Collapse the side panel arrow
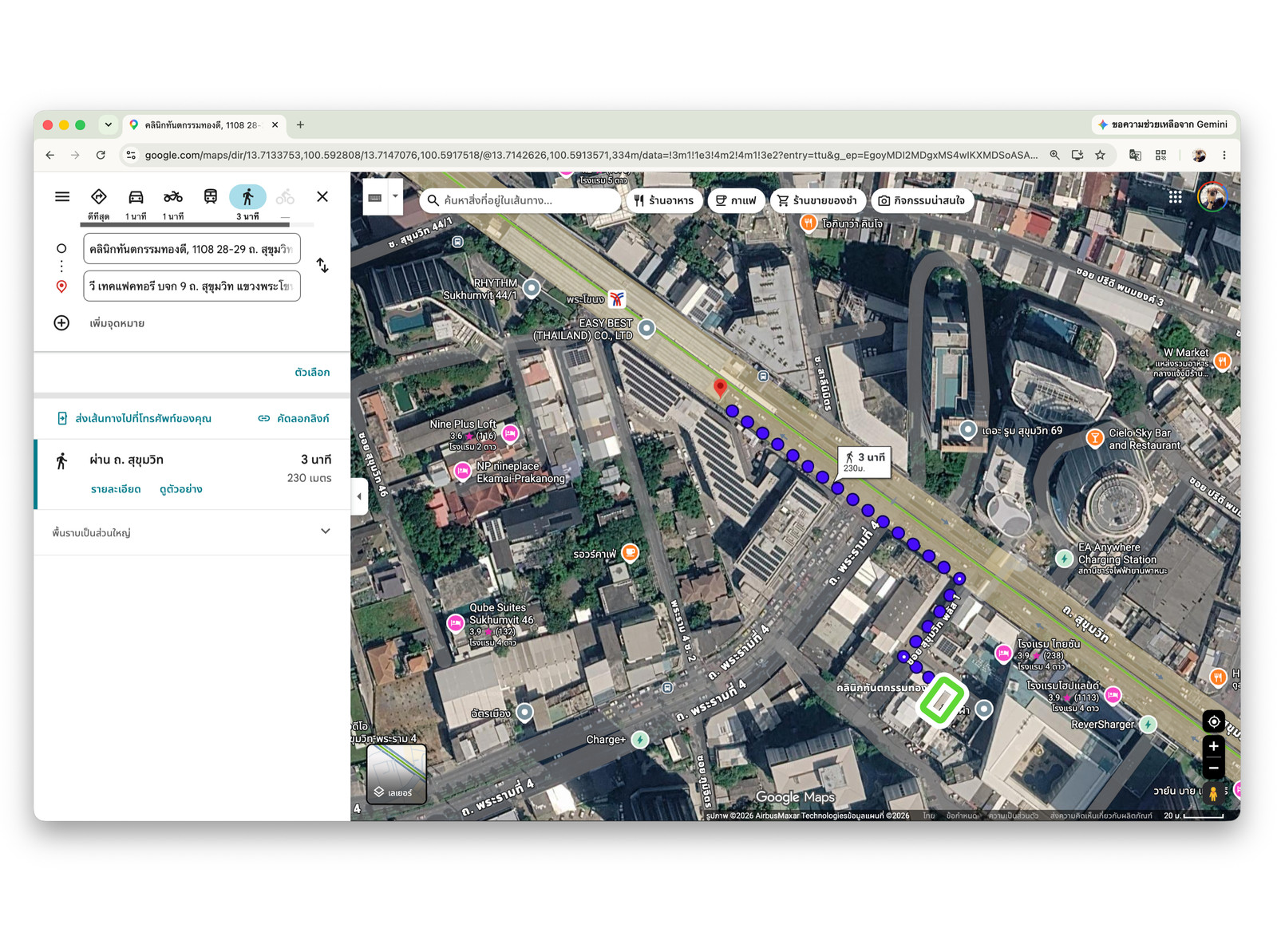The width and height of the screenshot is (1277, 952). [359, 496]
